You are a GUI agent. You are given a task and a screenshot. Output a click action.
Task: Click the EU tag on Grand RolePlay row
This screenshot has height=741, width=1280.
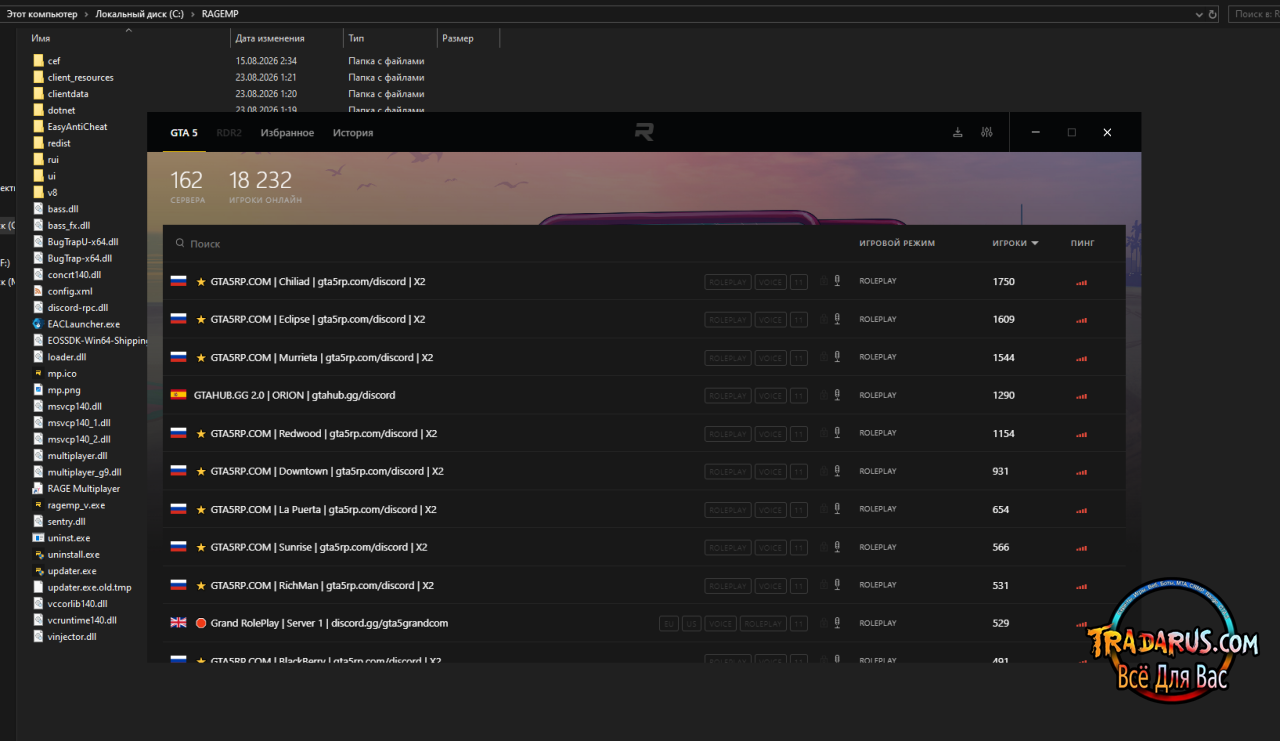668,624
